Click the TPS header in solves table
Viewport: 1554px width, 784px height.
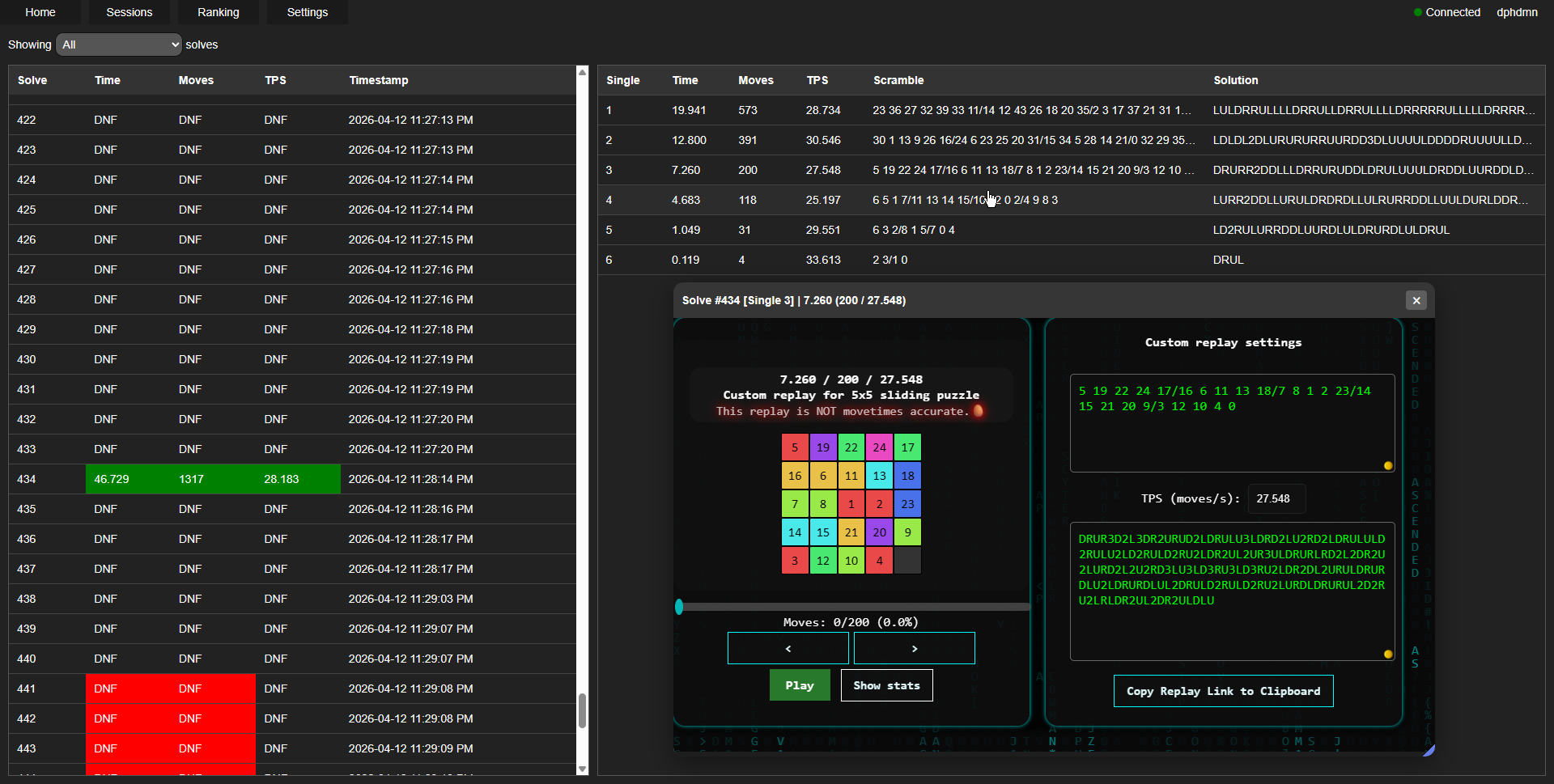(x=275, y=80)
